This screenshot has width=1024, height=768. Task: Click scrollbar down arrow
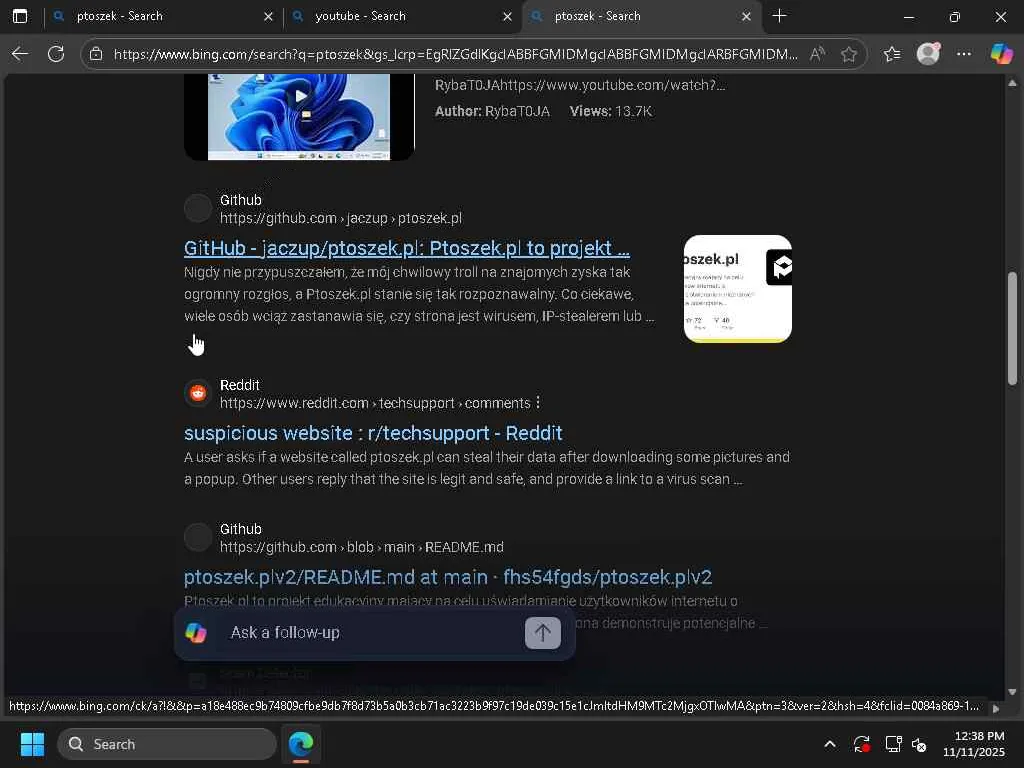(1012, 692)
